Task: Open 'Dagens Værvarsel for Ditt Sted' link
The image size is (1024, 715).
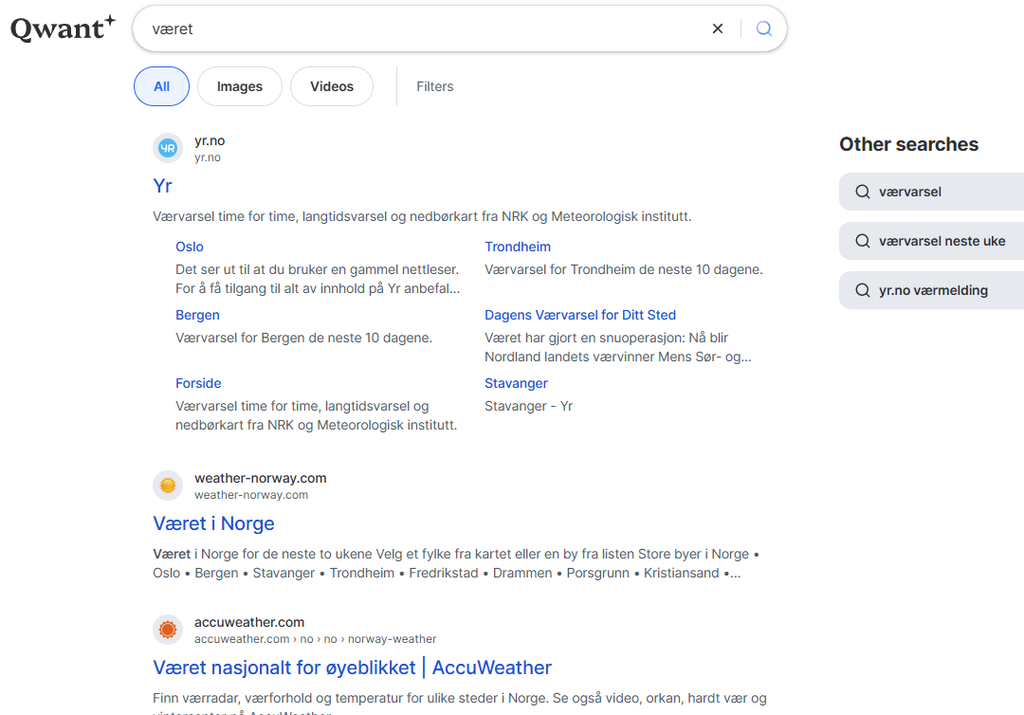Action: pos(580,315)
